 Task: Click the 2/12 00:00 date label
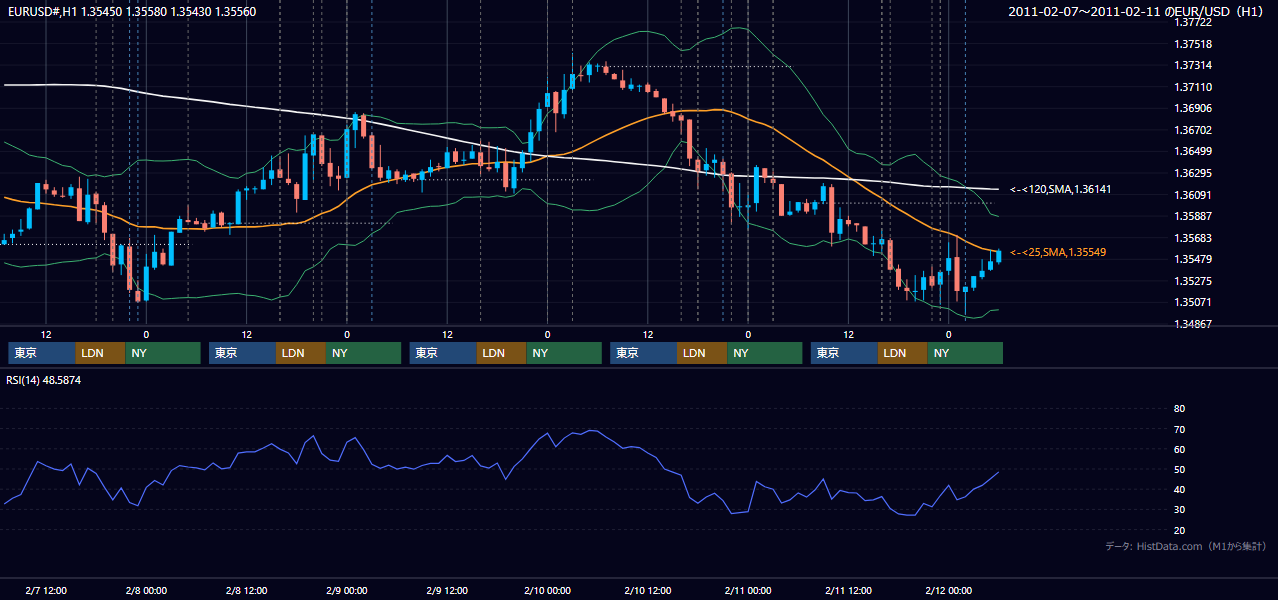(948, 591)
